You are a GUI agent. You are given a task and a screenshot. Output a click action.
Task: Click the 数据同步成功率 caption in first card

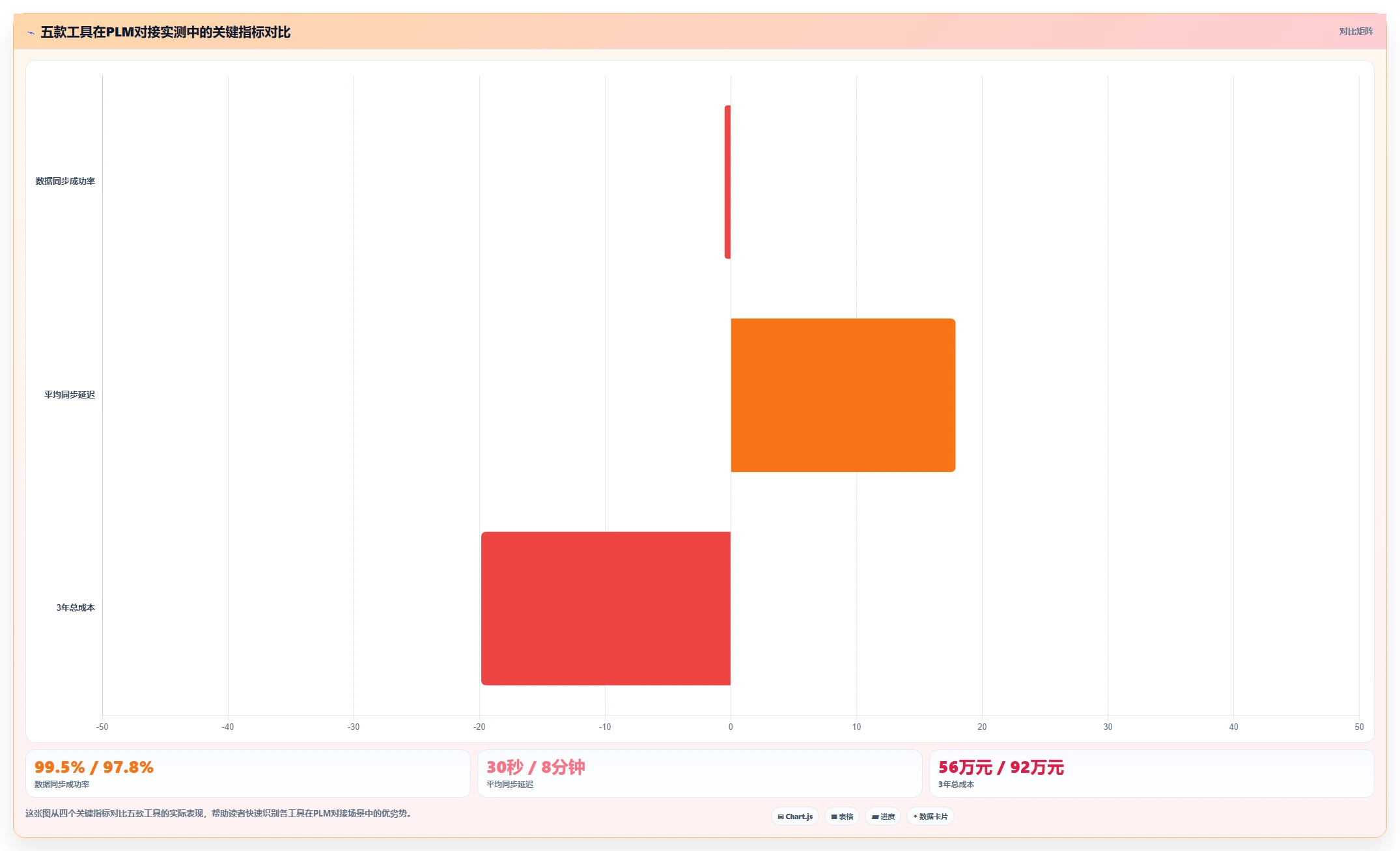click(62, 785)
